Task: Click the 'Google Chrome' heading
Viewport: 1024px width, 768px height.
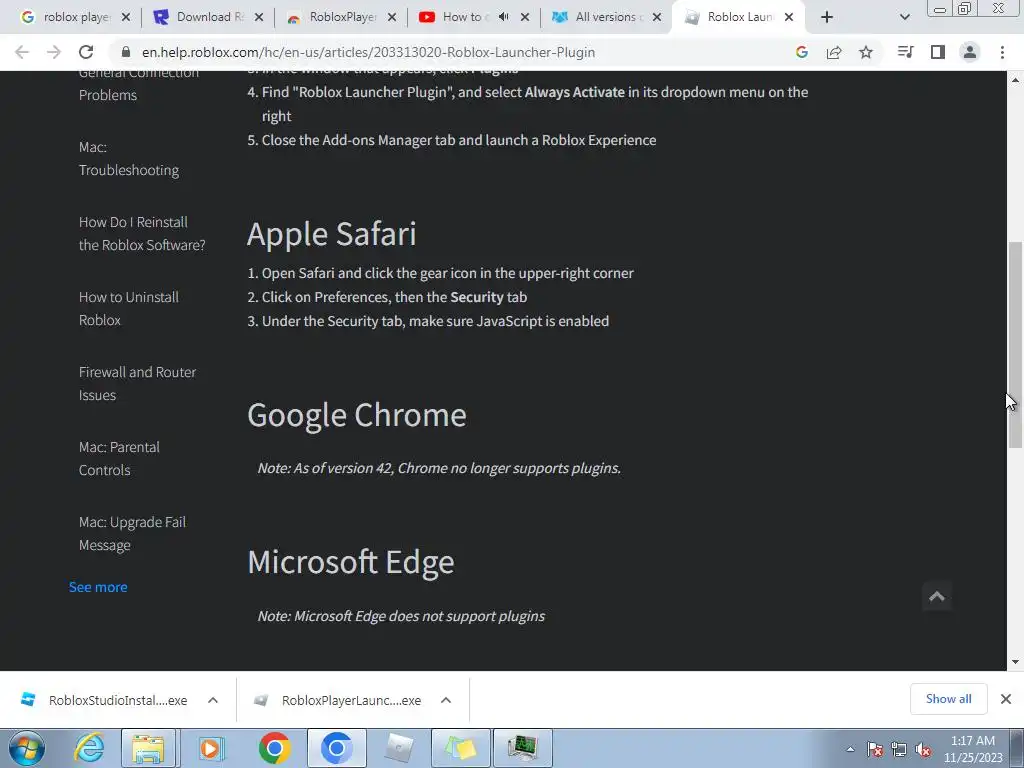Action: [x=357, y=415]
